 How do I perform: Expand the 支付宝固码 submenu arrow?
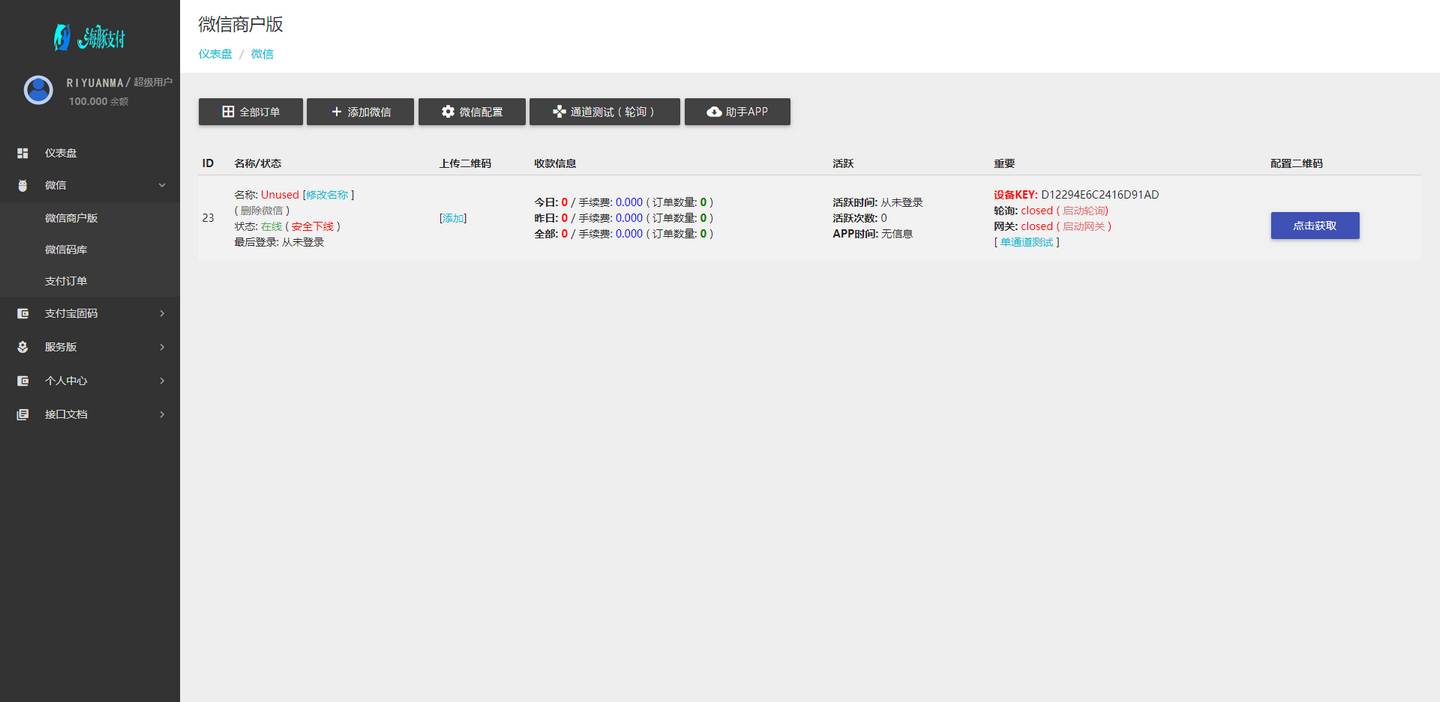(x=162, y=314)
